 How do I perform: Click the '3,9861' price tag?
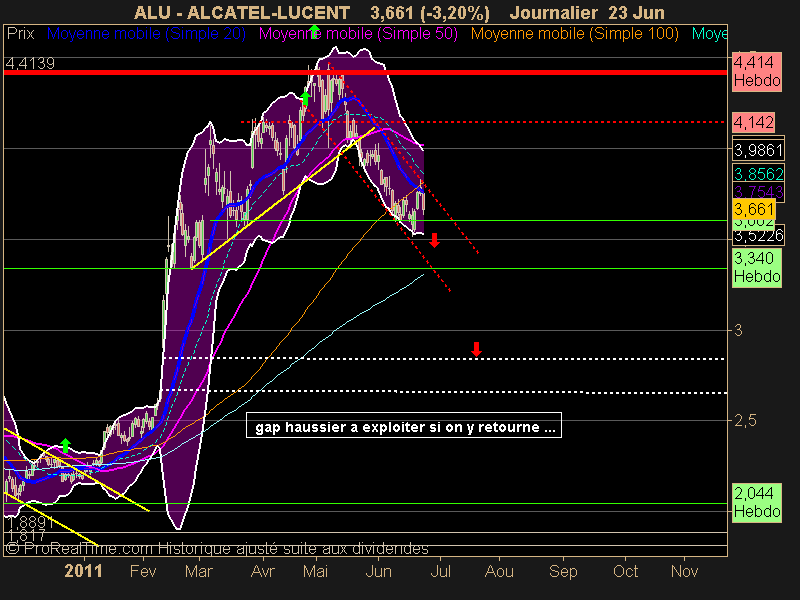point(758,150)
